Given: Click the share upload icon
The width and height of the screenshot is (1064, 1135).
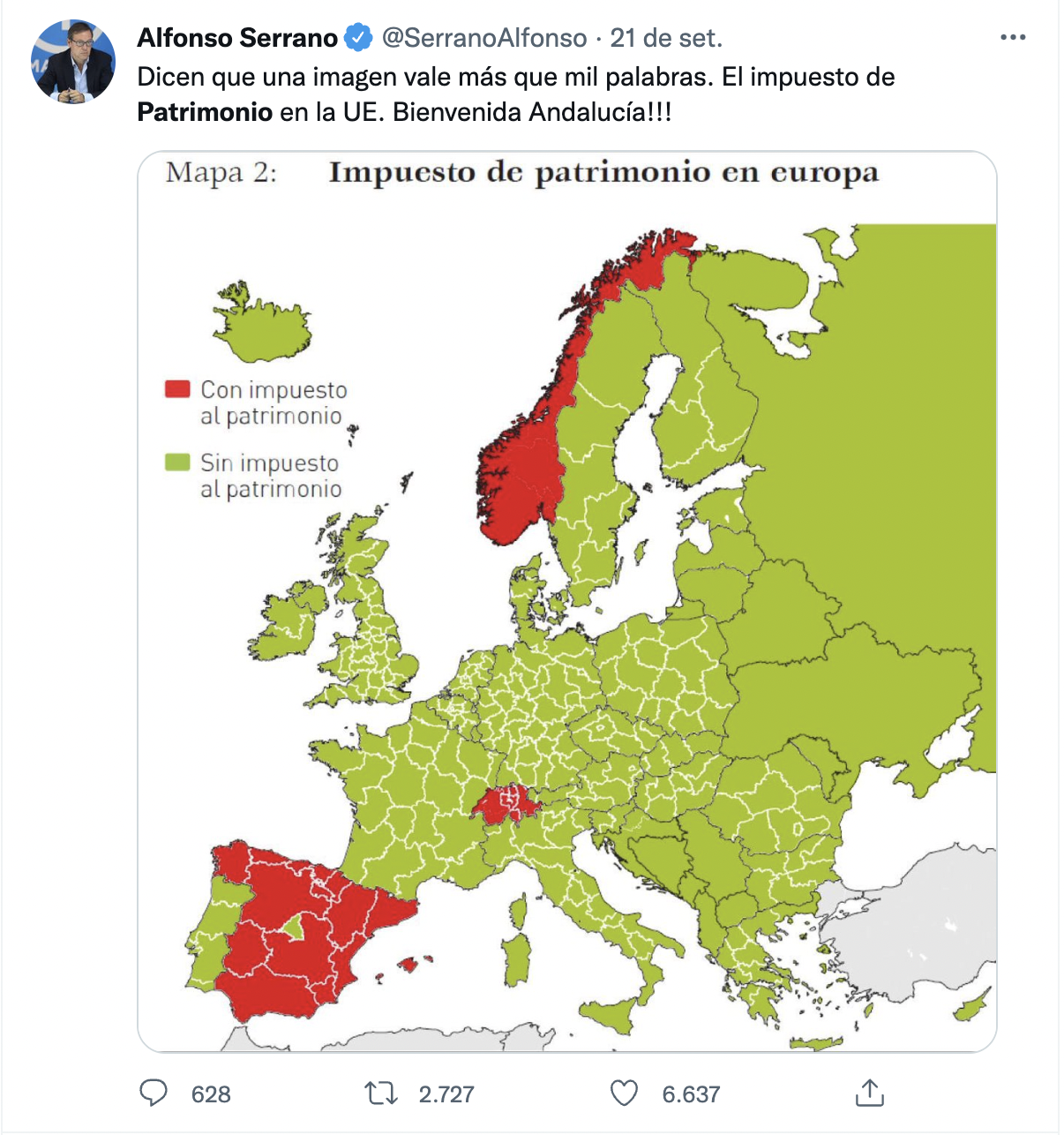Looking at the screenshot, I should click(x=870, y=1093).
